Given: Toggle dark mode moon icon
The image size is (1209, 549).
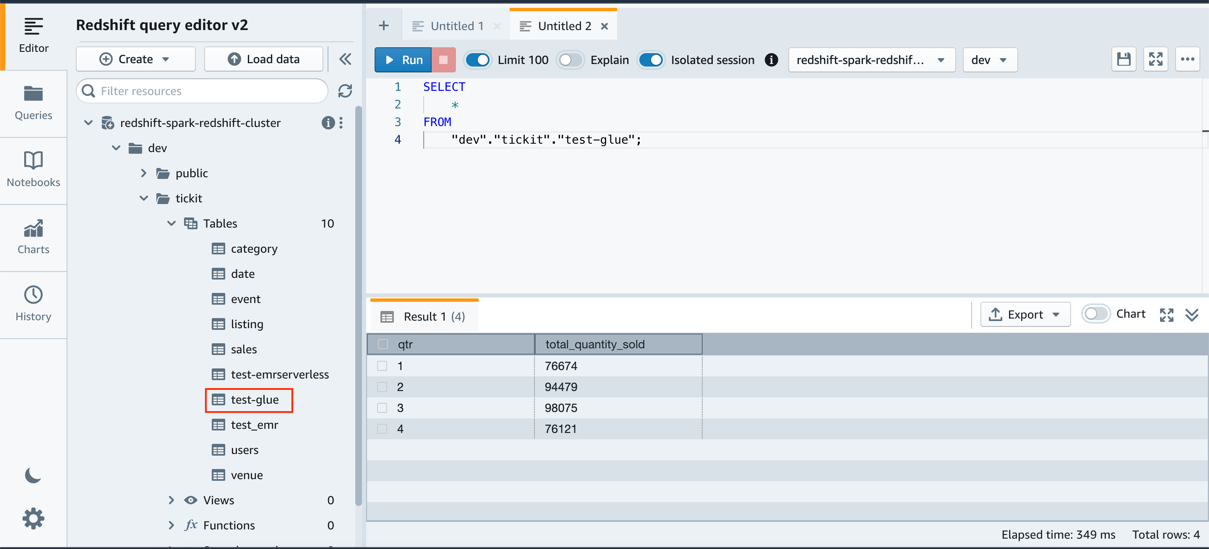Looking at the screenshot, I should click(33, 475).
